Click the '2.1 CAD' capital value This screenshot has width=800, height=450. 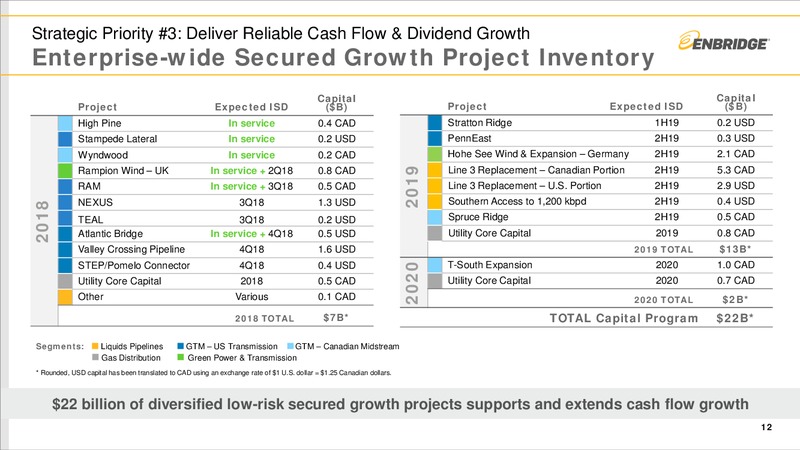tap(736, 154)
